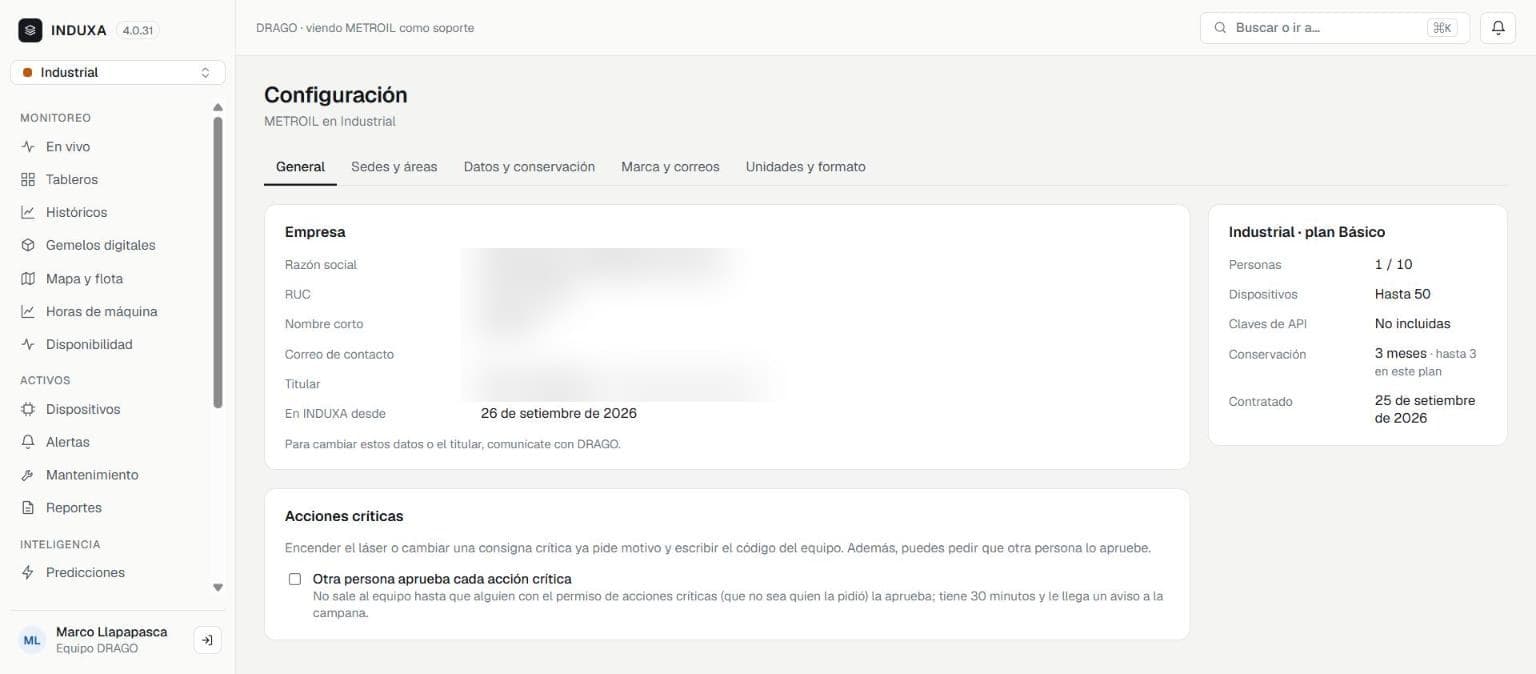1536x674 pixels.
Task: Enable Otra persona aprueba cada acción crítica
Action: point(295,579)
